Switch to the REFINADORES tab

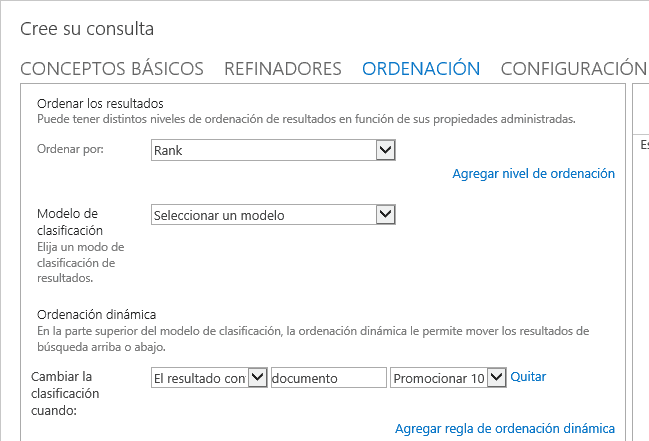click(283, 69)
